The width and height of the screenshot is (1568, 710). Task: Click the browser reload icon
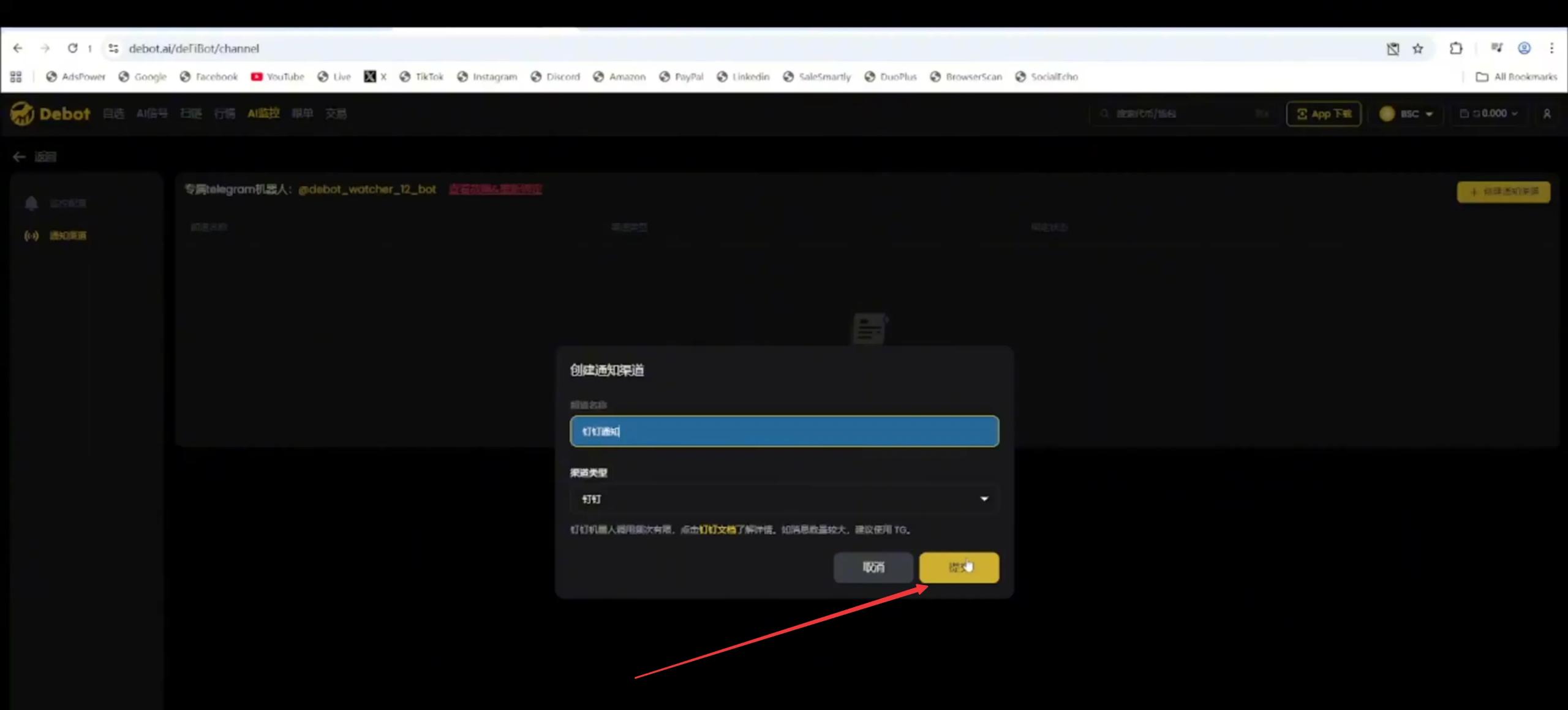(x=72, y=48)
